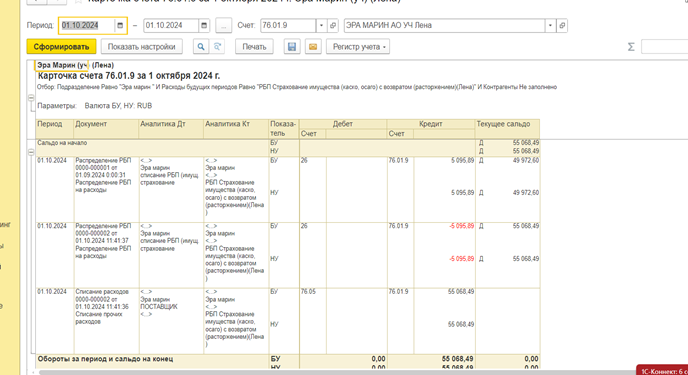Collapse the report header group

click(31, 98)
